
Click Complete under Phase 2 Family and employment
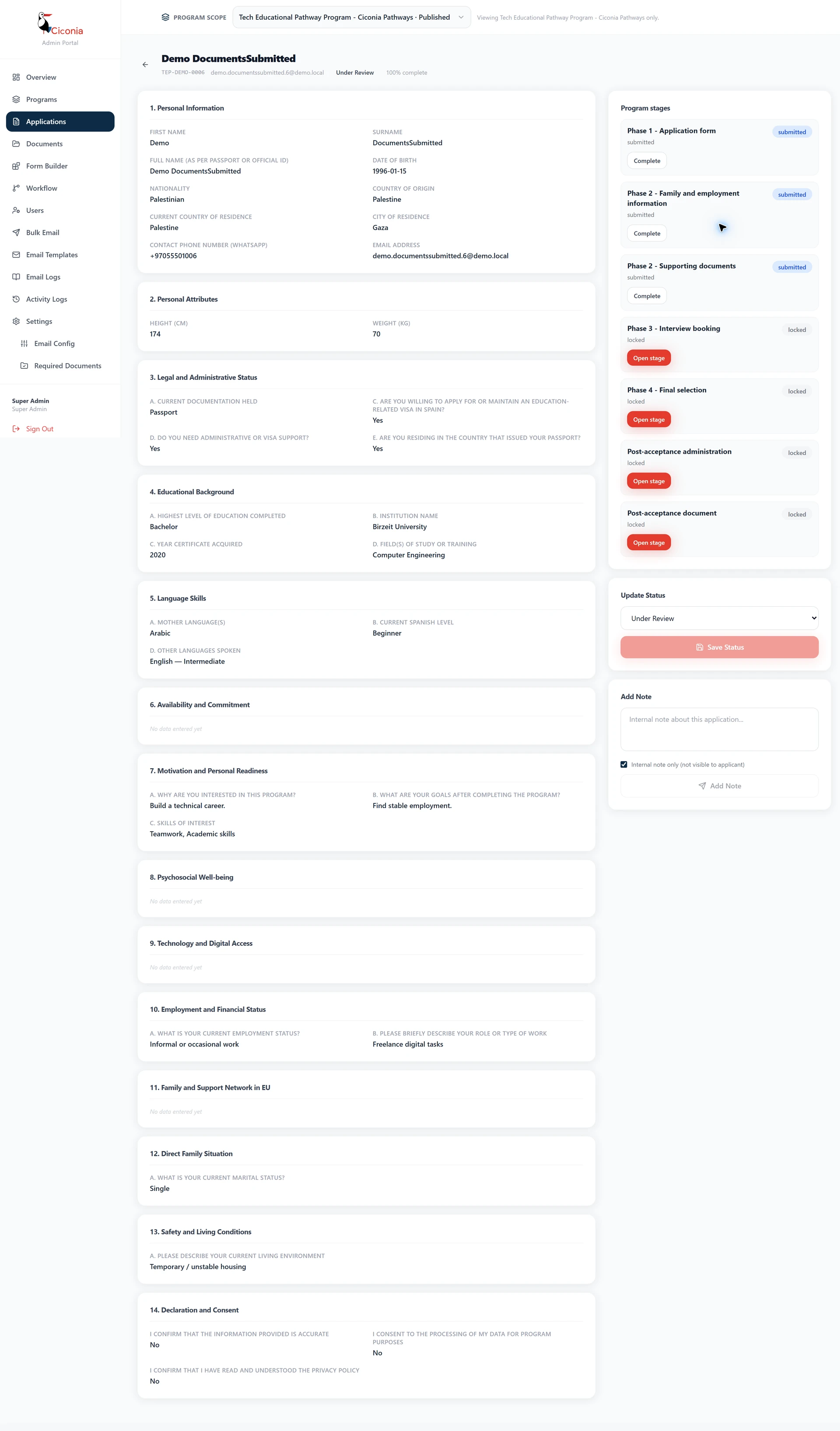647,233
